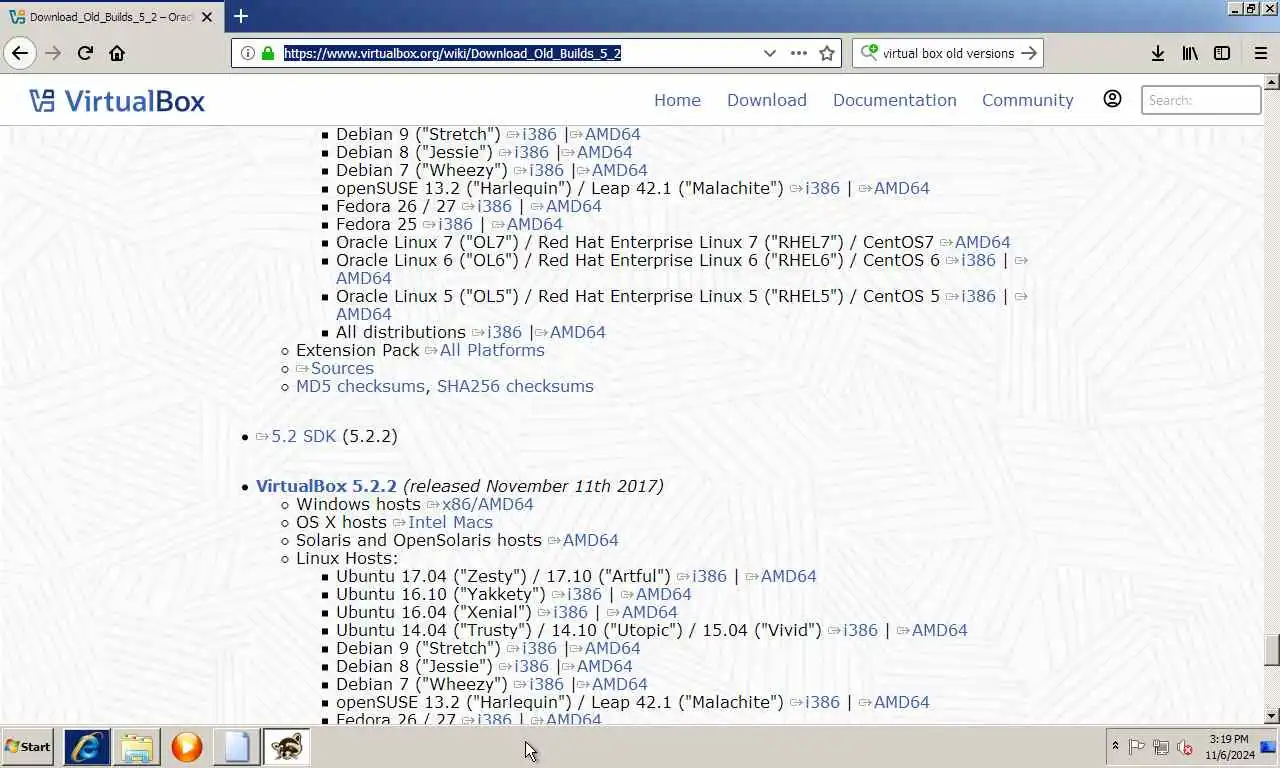Image resolution: width=1280 pixels, height=768 pixels.
Task: Click the show desktop tray icon beside the clock
Action: (1268, 746)
